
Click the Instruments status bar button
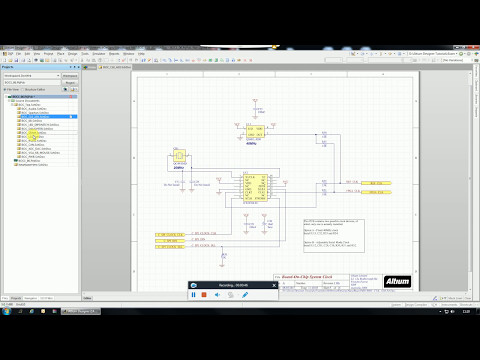(x=449, y=305)
